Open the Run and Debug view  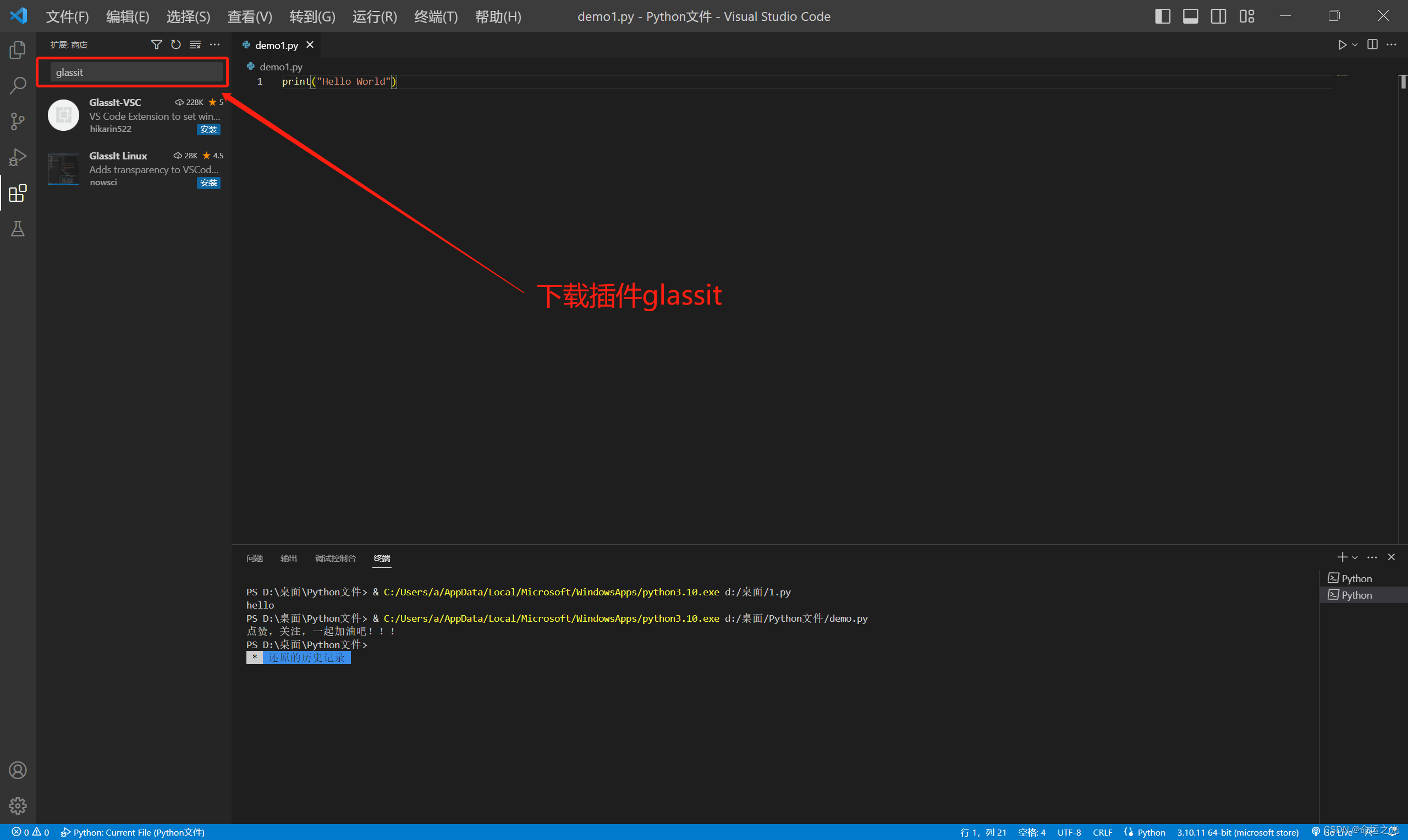coord(18,157)
